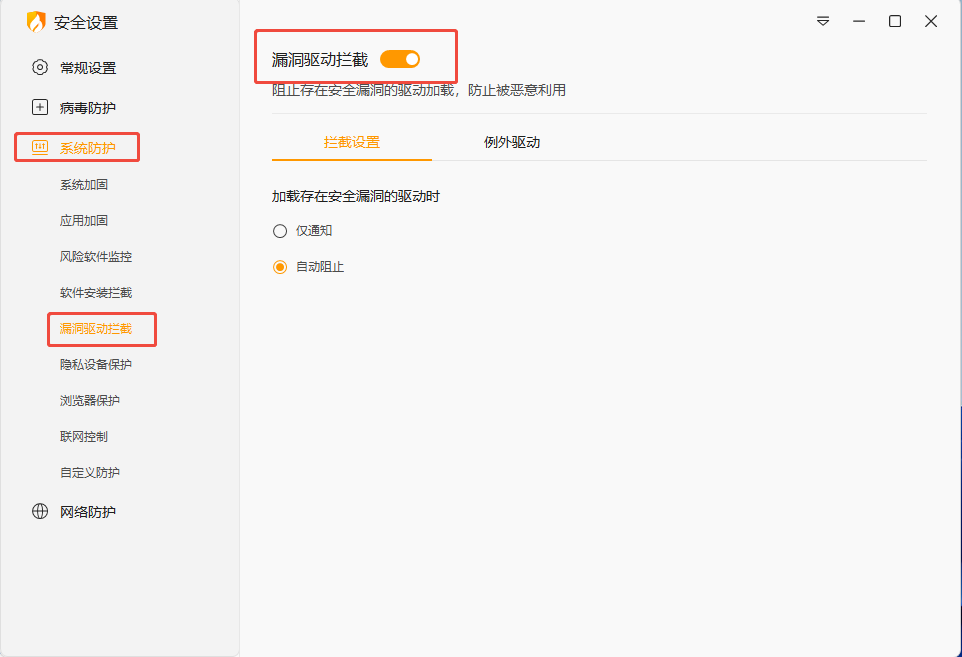Screen dimensions: 962x657
Task: Minimize the security settings window
Action: [x=859, y=21]
